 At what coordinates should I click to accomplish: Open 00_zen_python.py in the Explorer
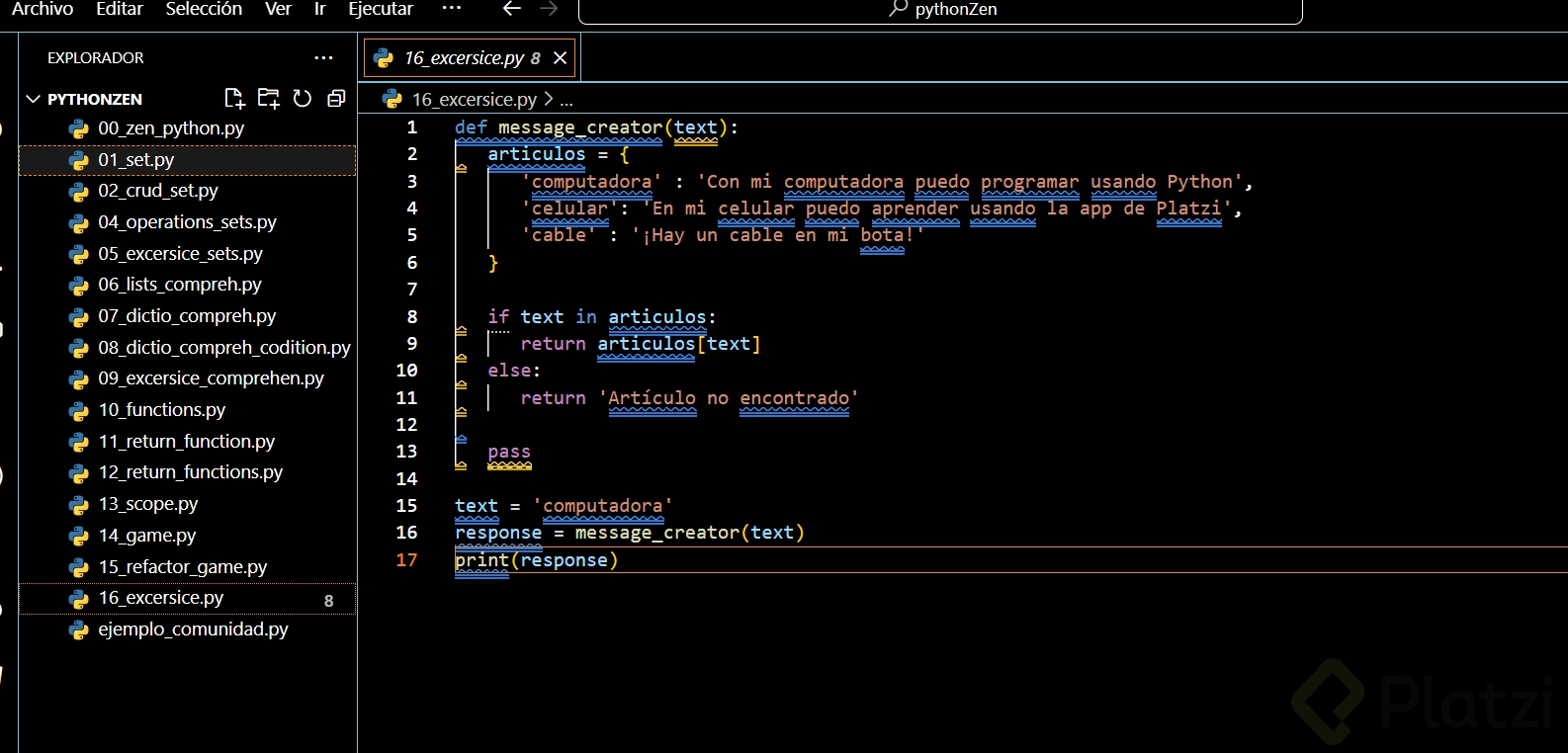pos(188,128)
